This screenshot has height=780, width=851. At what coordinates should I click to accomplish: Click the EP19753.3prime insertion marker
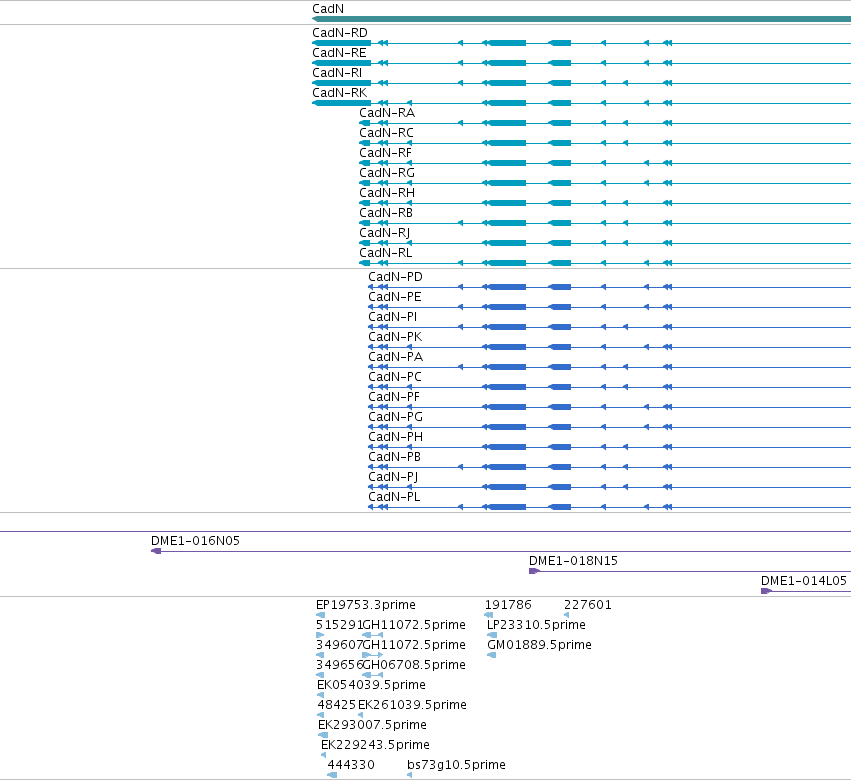[320, 616]
